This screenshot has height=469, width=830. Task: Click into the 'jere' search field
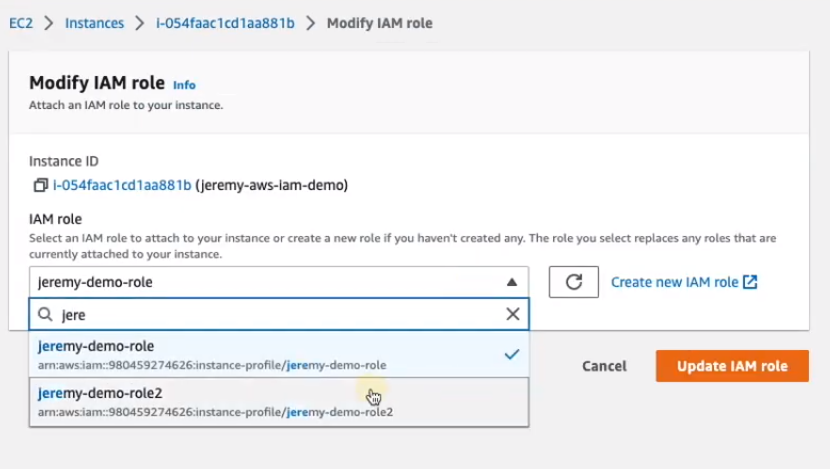279,314
